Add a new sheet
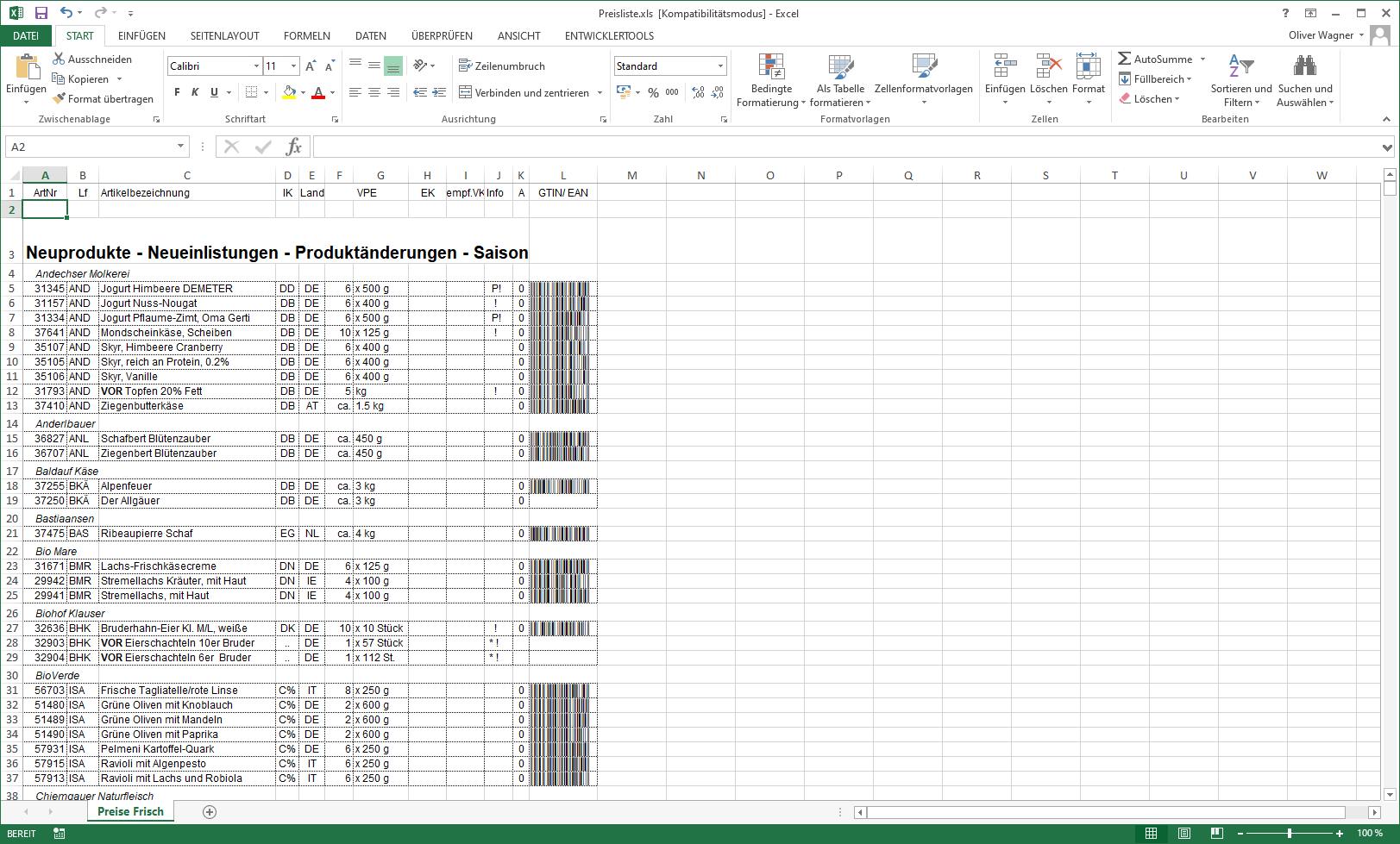The height and width of the screenshot is (844, 1400). [210, 811]
